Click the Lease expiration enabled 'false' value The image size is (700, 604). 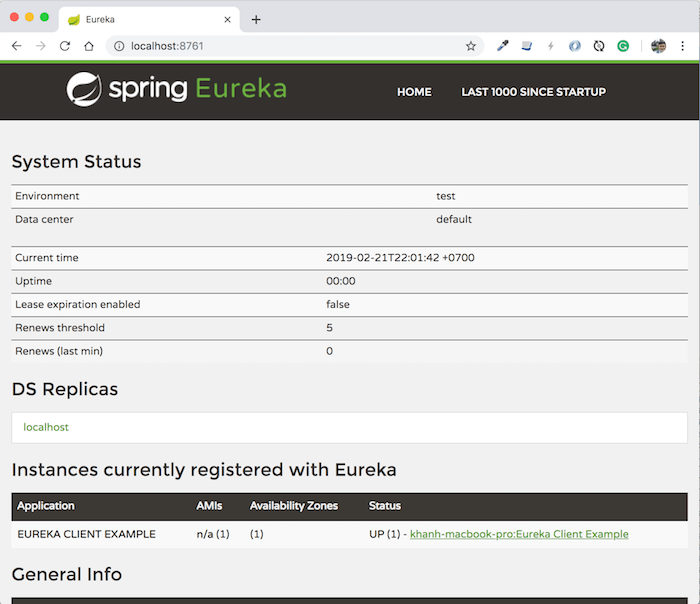(338, 304)
